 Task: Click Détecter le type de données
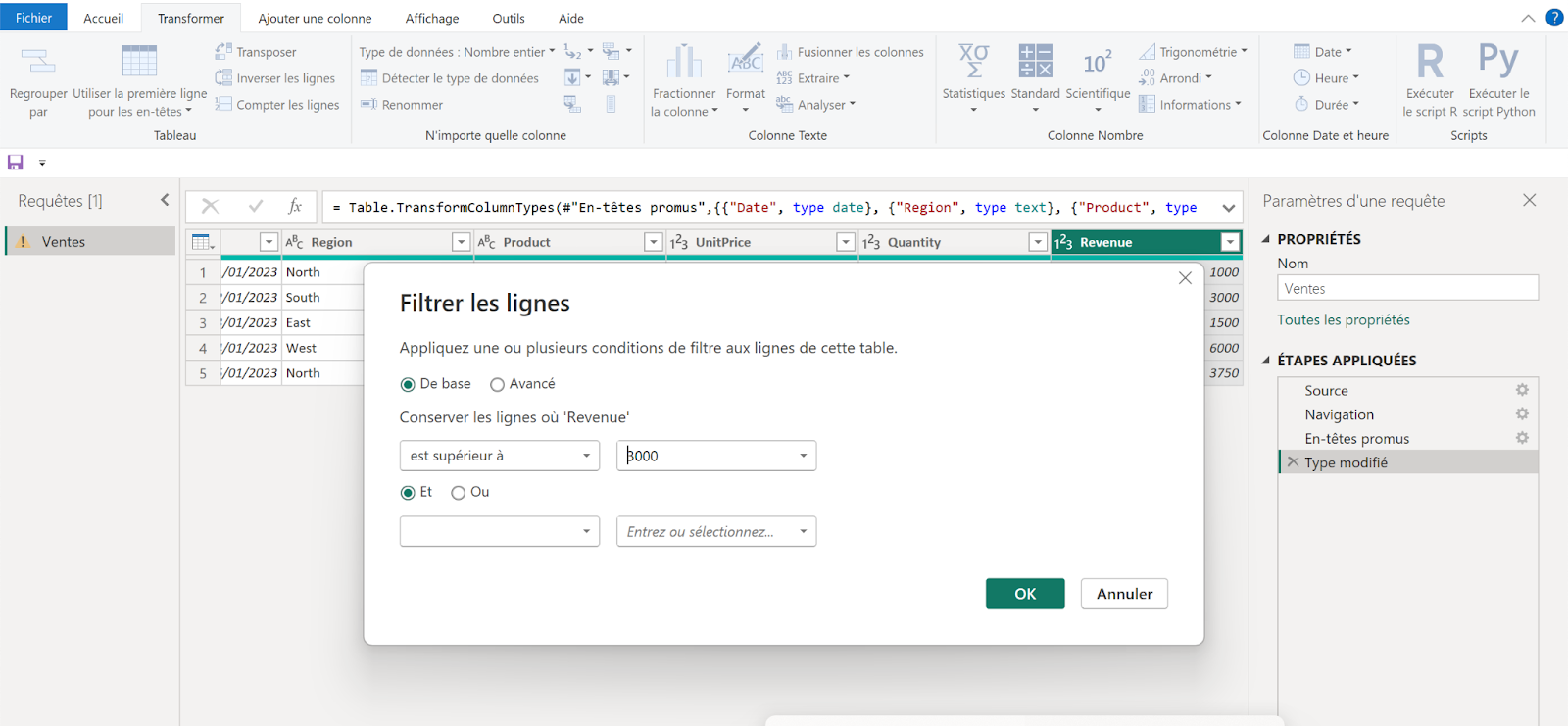450,78
